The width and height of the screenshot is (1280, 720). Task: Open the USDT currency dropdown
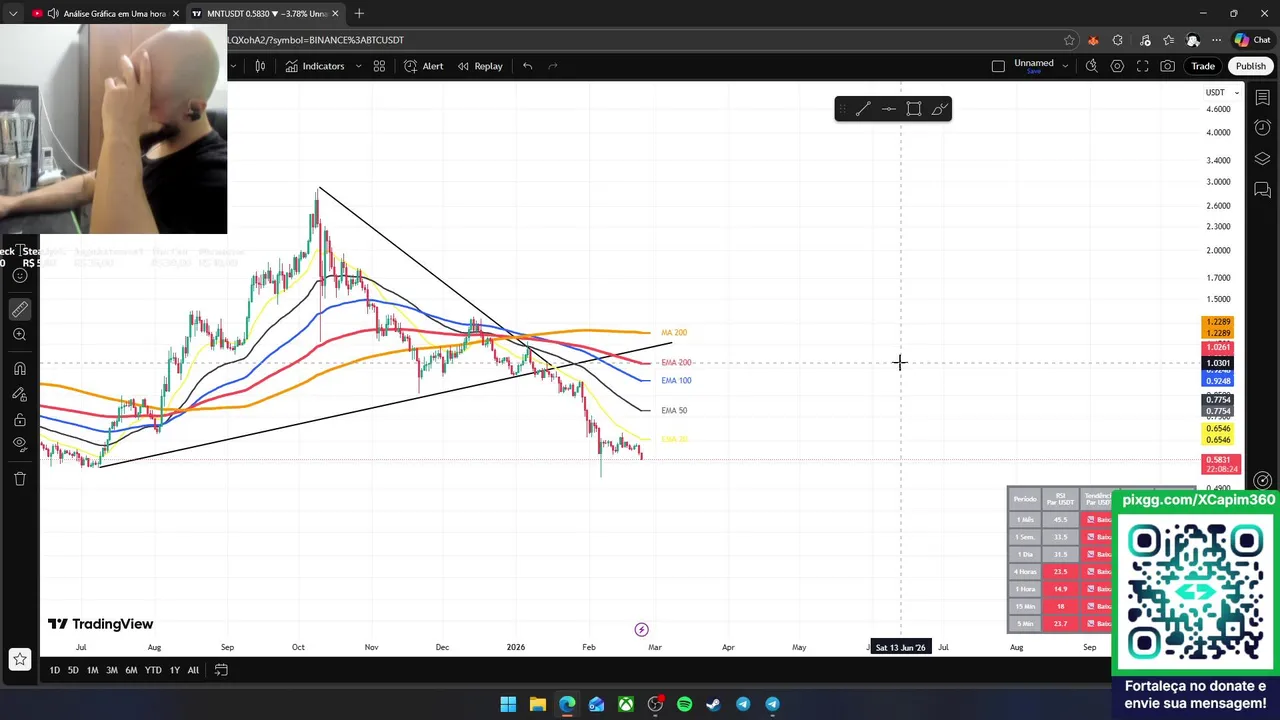[x=1222, y=92]
